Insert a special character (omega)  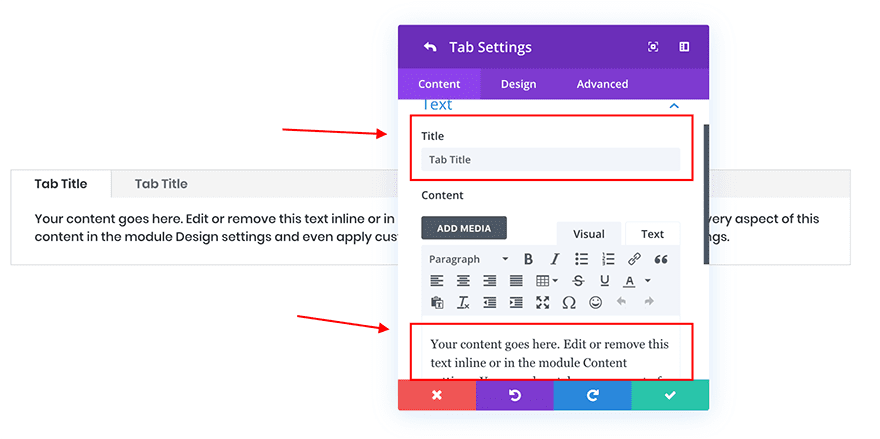pyautogui.click(x=569, y=303)
